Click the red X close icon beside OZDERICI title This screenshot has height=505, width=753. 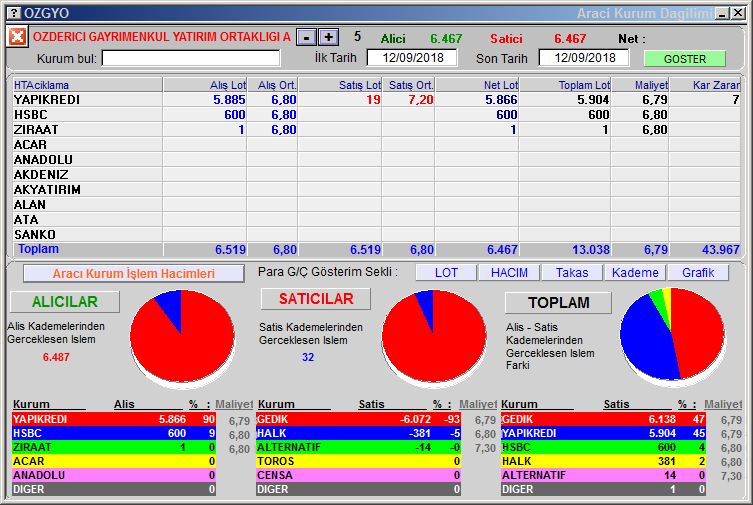point(17,36)
